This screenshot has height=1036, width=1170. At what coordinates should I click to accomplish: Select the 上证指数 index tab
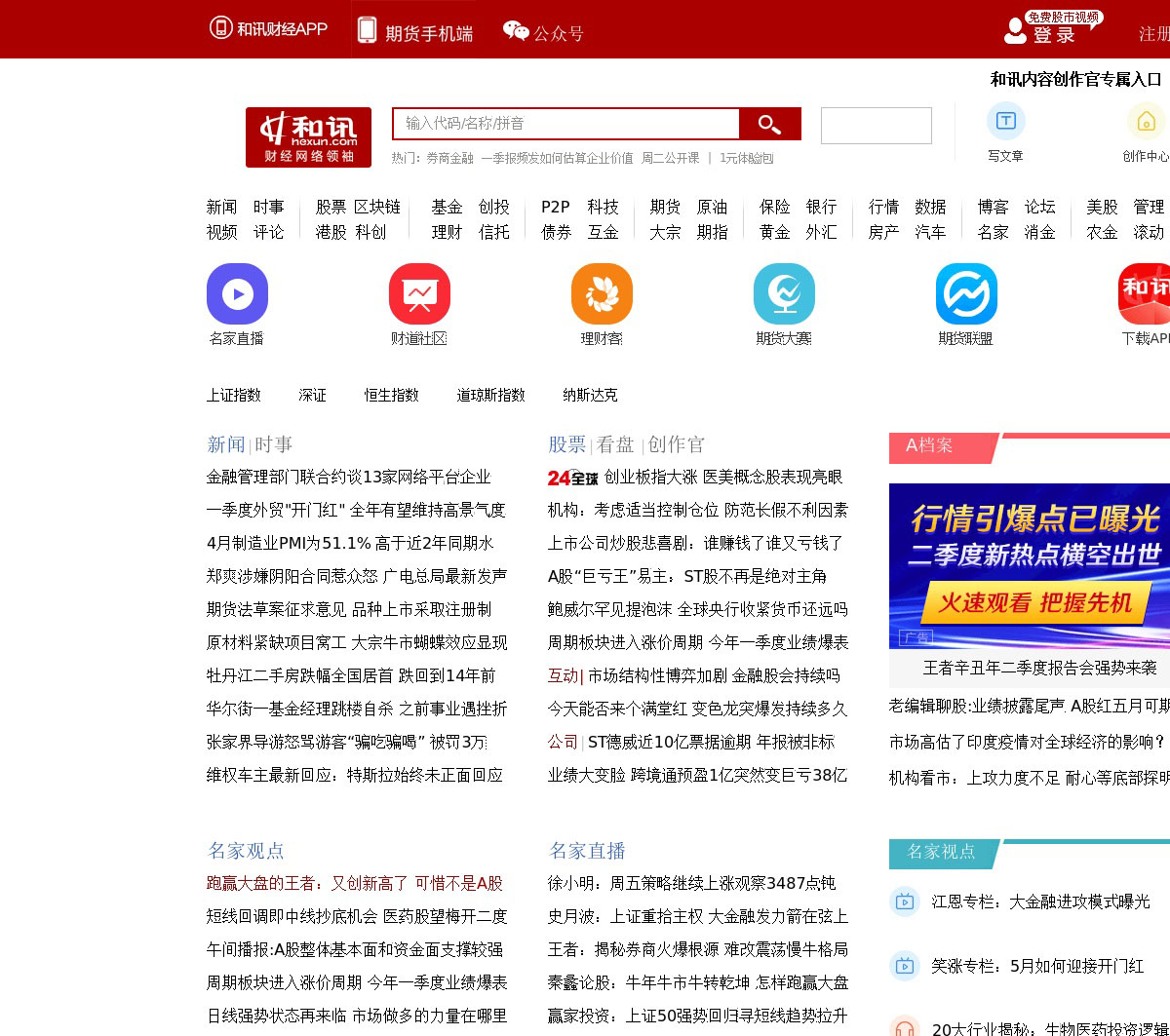(x=233, y=395)
